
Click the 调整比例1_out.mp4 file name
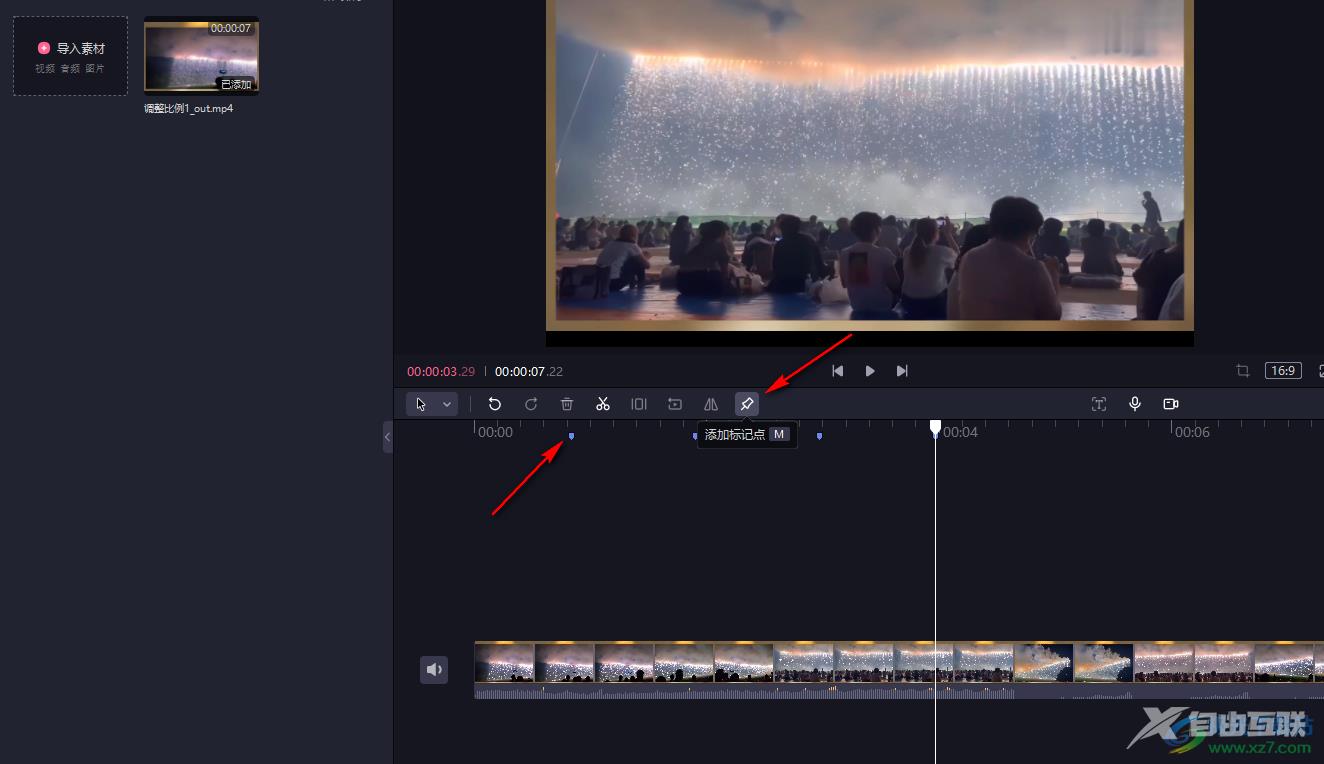189,108
